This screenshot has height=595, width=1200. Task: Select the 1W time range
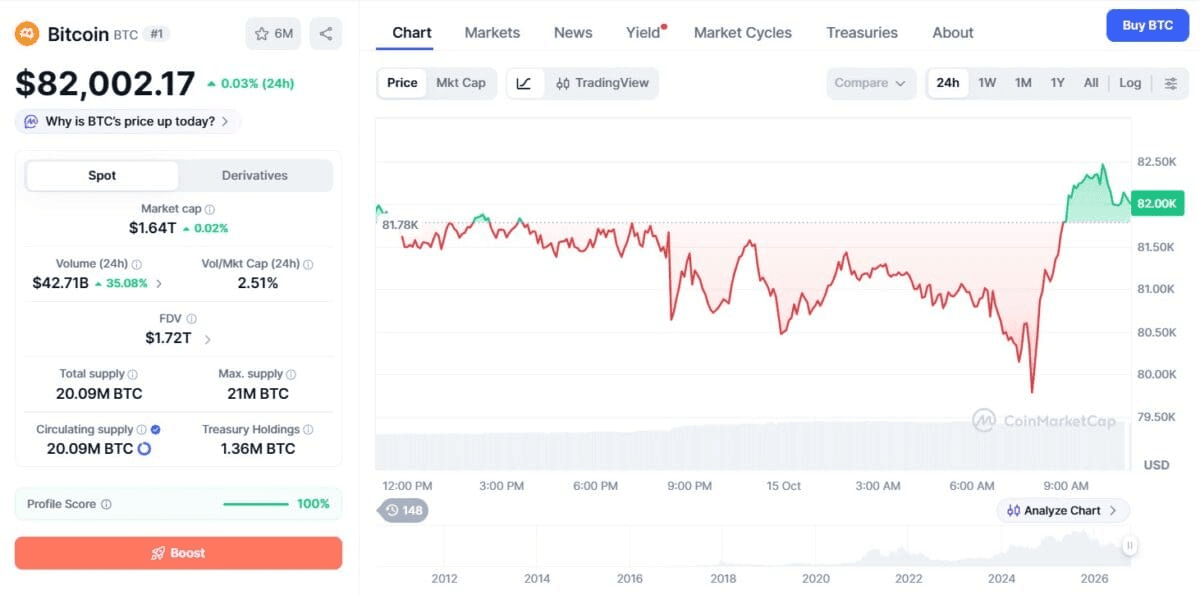pyautogui.click(x=987, y=83)
